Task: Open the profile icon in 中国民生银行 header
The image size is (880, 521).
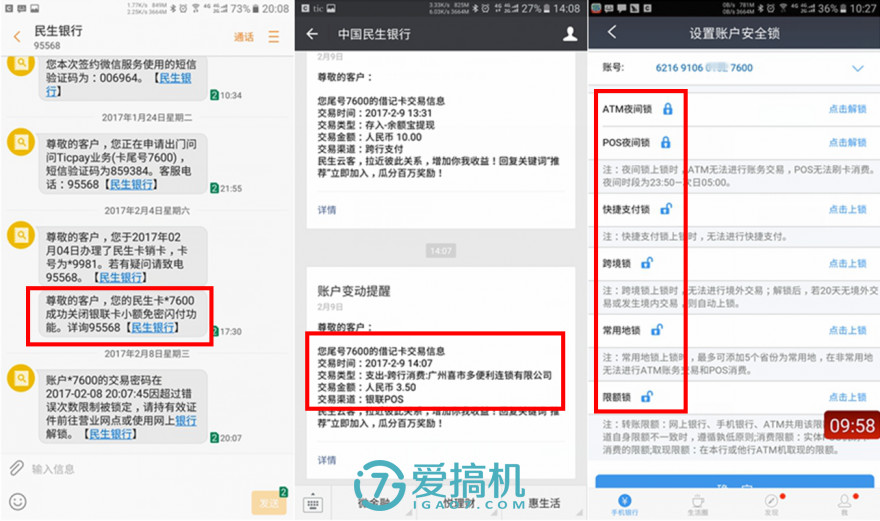Action: click(570, 34)
